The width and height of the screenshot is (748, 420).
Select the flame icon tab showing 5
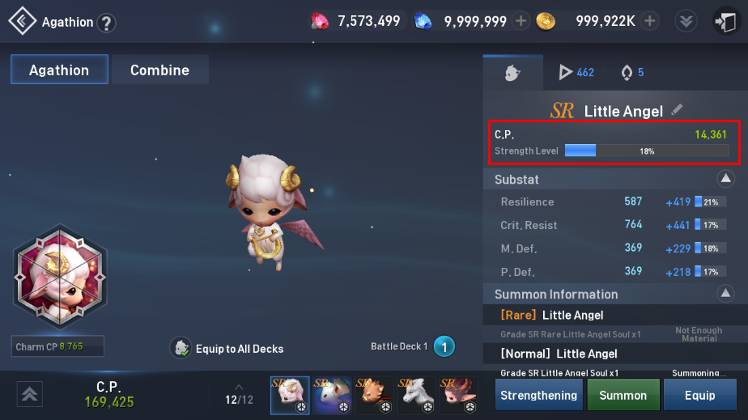coord(633,73)
